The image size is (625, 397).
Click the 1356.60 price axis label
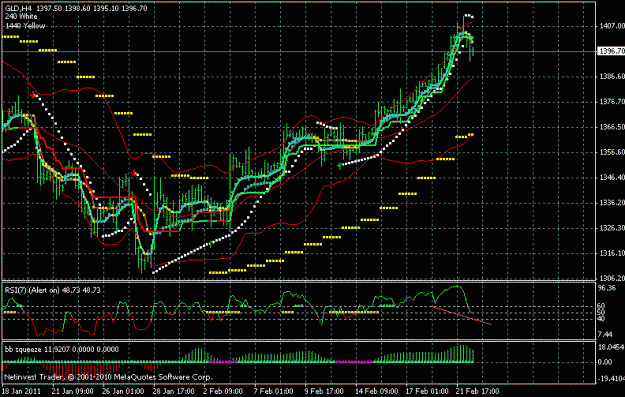612,152
